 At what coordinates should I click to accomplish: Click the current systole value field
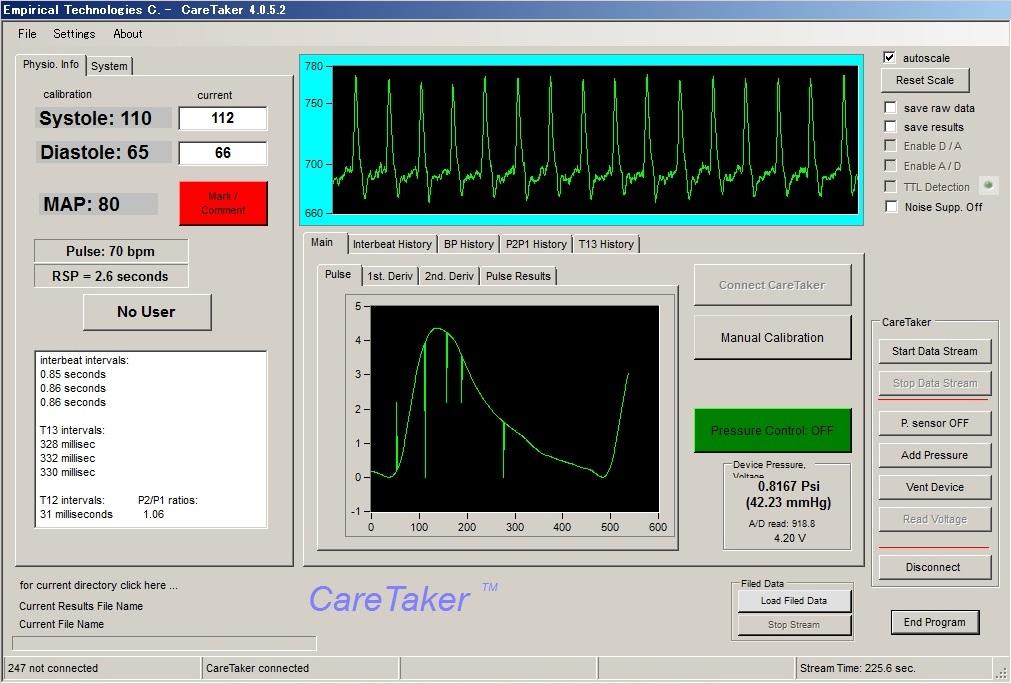pyautogui.click(x=223, y=118)
